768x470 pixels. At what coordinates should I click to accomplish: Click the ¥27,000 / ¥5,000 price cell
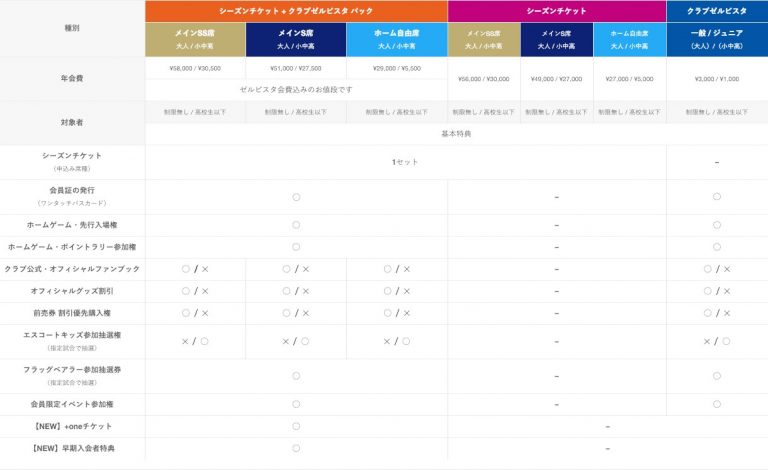pos(629,78)
